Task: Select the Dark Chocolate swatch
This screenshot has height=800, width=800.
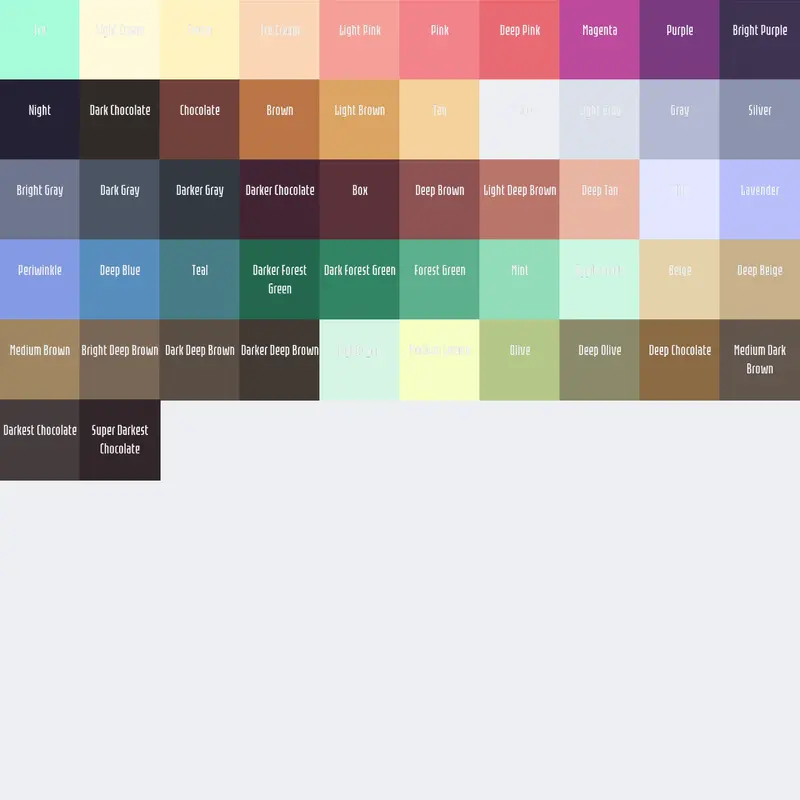Action: click(x=120, y=119)
